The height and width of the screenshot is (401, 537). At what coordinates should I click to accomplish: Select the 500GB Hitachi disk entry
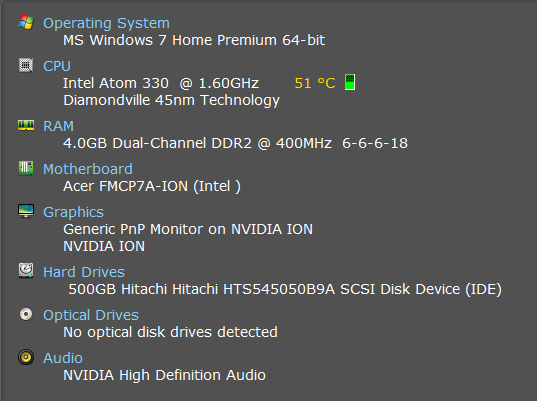click(285, 289)
